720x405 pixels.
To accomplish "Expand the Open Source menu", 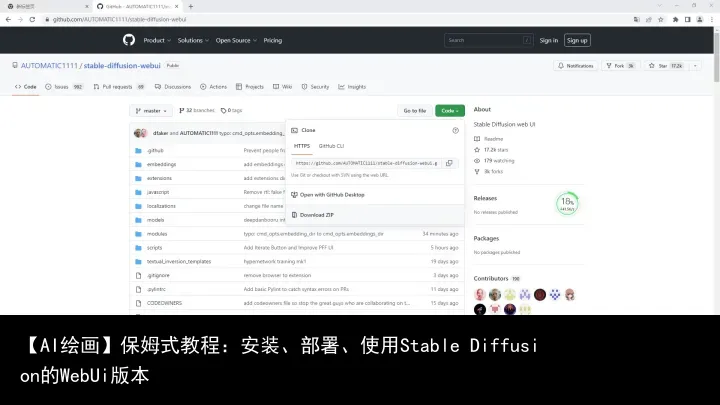I will [236, 40].
